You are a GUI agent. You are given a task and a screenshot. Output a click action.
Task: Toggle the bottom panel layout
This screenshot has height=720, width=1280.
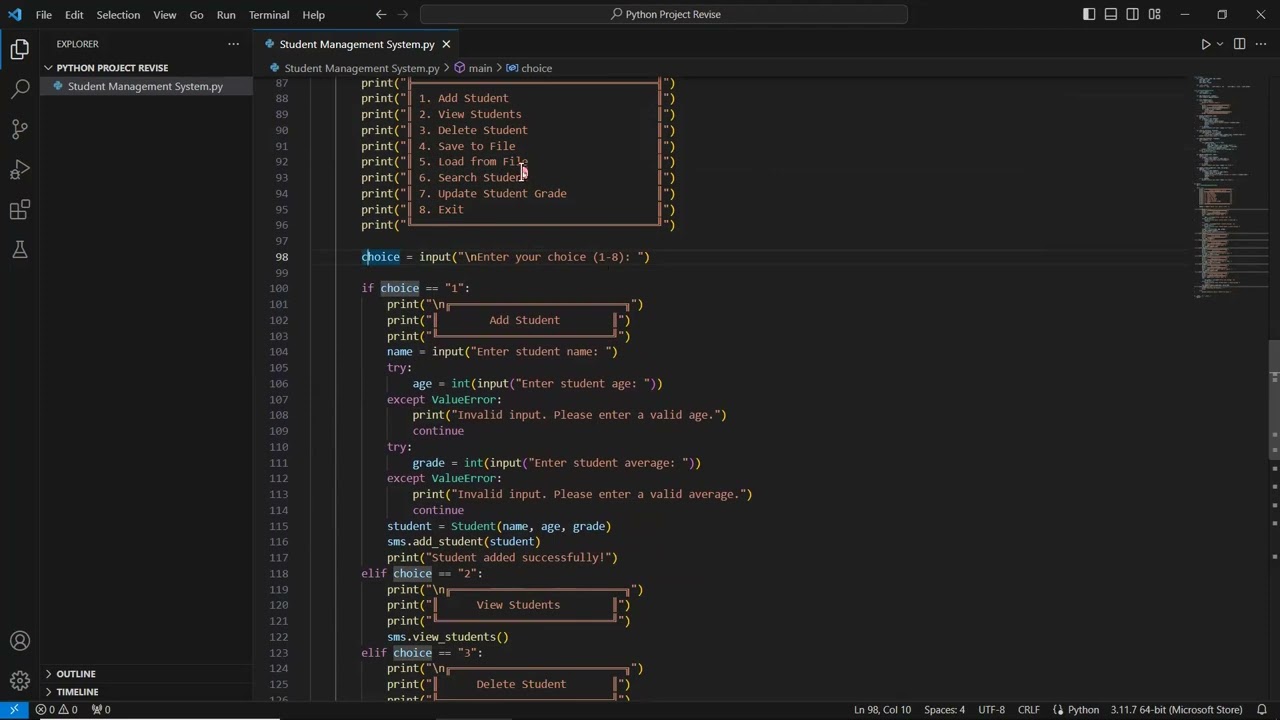click(x=1111, y=14)
